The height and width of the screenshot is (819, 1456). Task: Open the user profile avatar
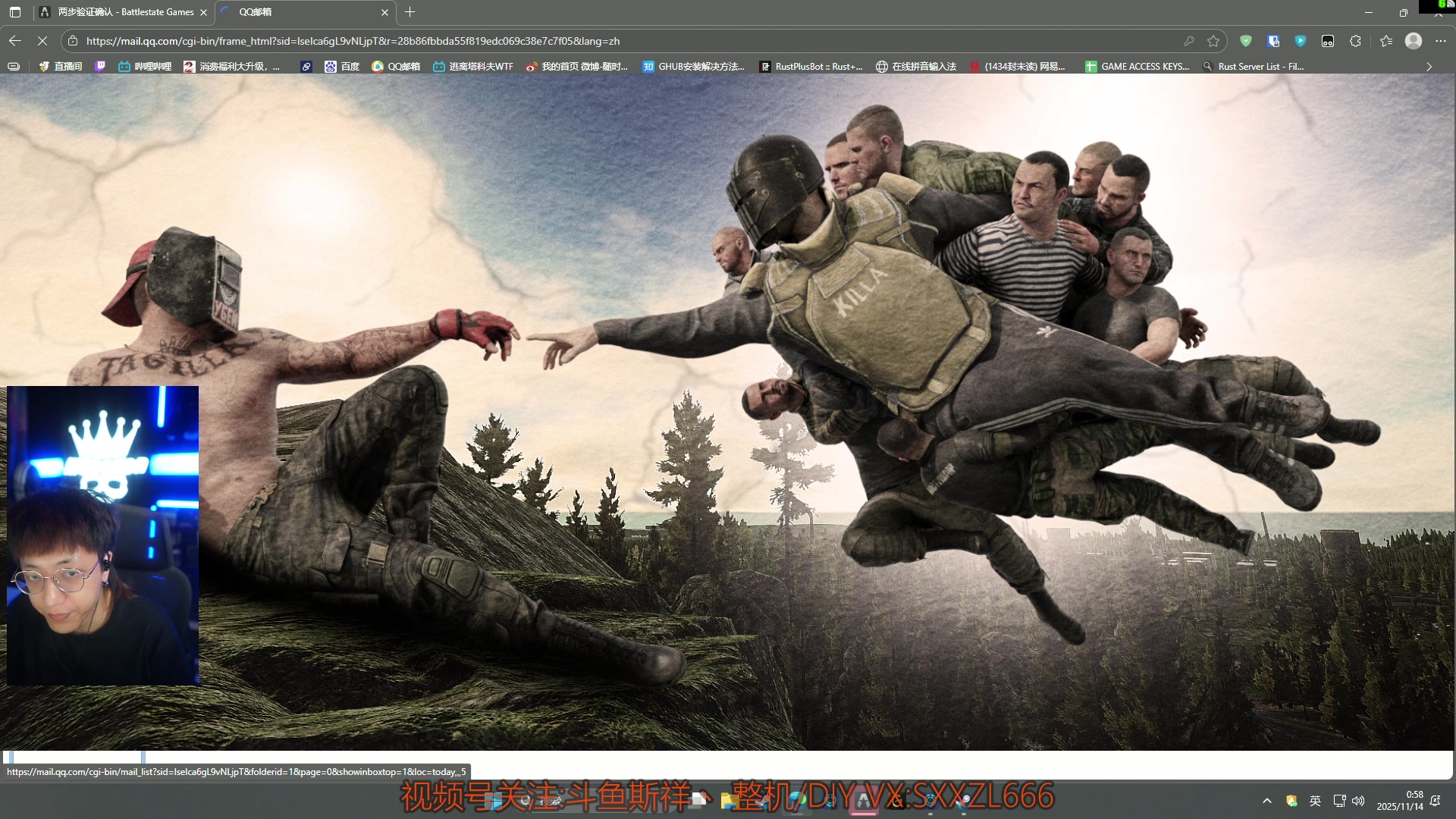[1414, 41]
